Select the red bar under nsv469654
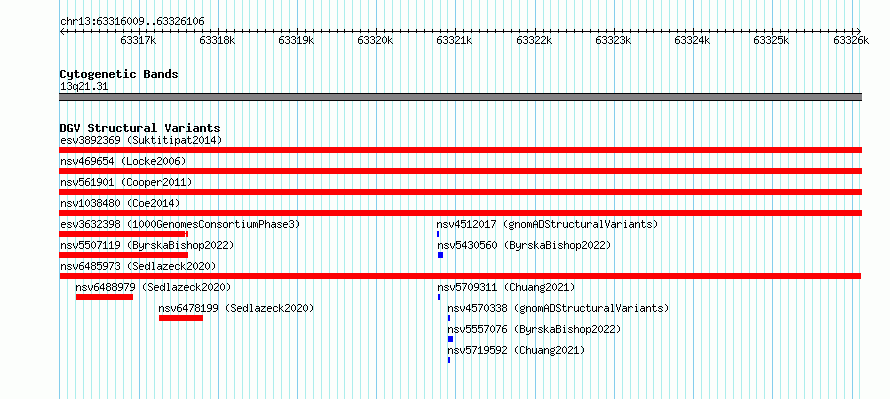Image resolution: width=890 pixels, height=399 pixels. 460,171
